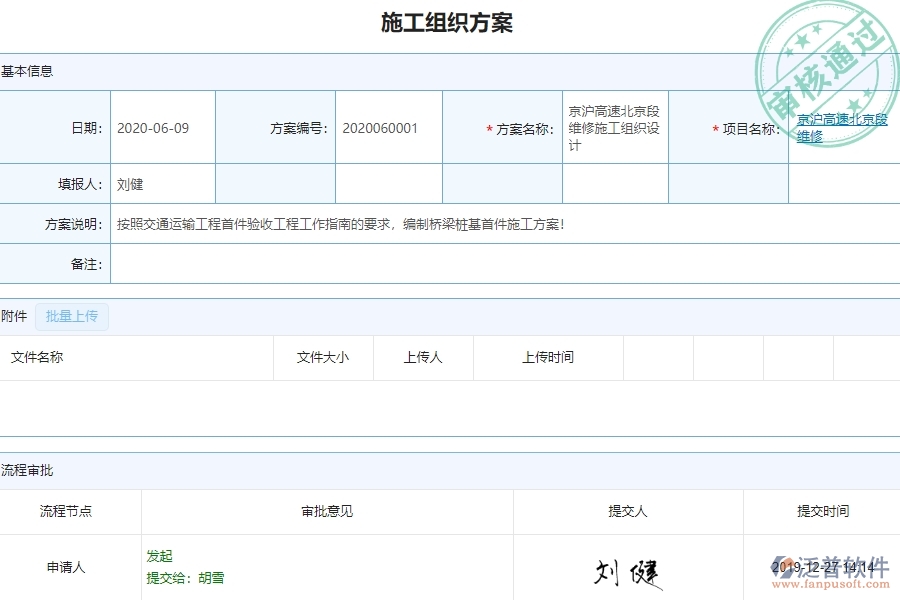
Task: Click the 基本信息 section header
Action: coord(28,71)
